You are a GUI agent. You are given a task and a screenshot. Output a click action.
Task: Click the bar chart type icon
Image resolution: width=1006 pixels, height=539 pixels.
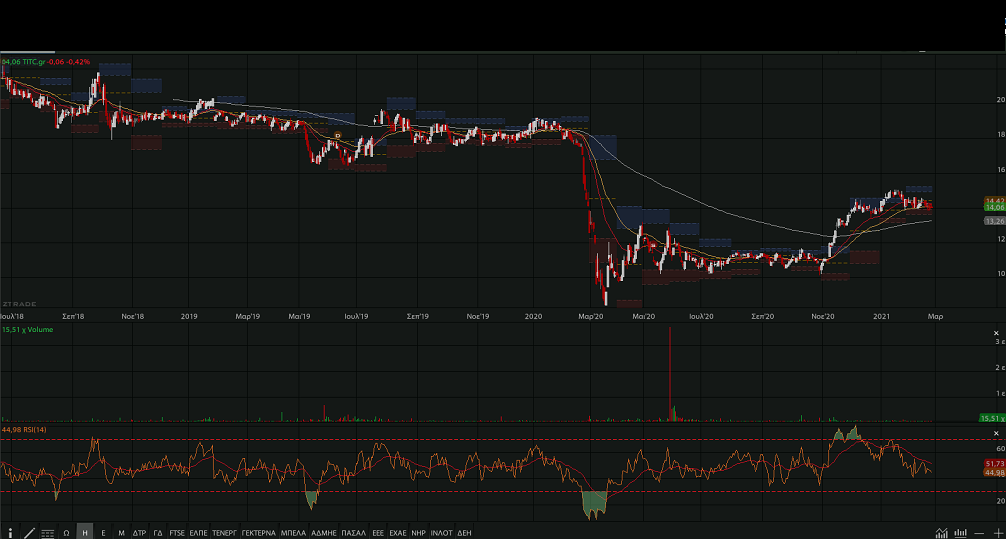pos(961,532)
